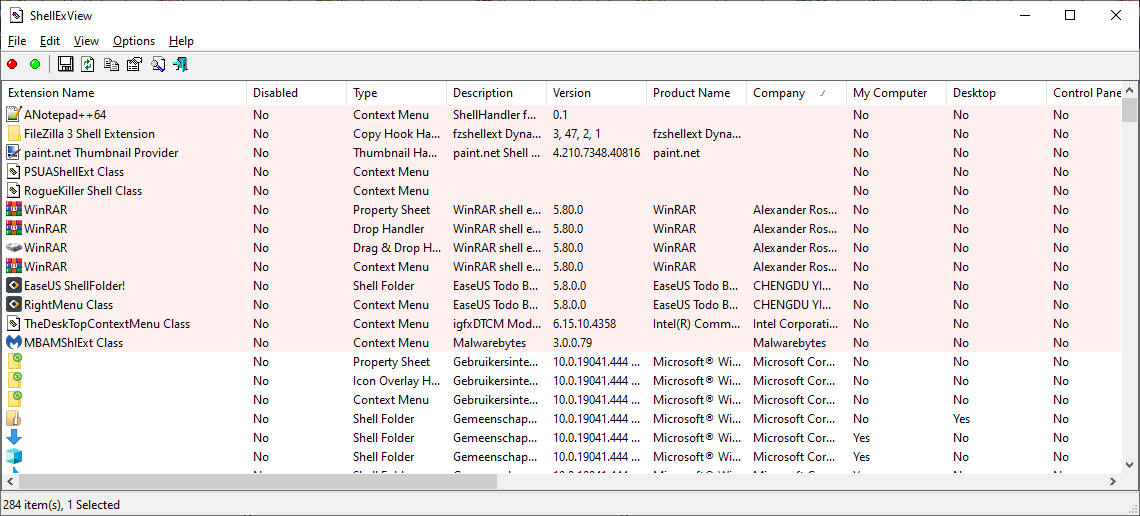
Task: Click the Malwarebytes MBAMShlExt icon
Action: click(14, 342)
